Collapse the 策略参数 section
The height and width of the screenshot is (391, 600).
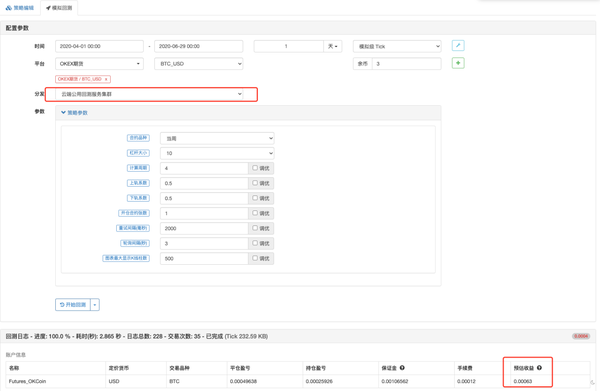click(x=74, y=112)
